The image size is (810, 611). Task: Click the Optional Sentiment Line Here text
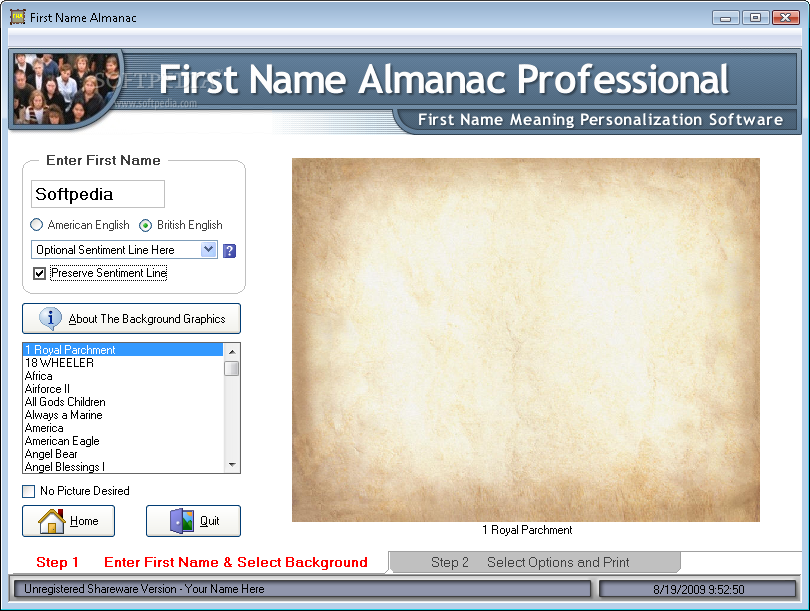105,250
